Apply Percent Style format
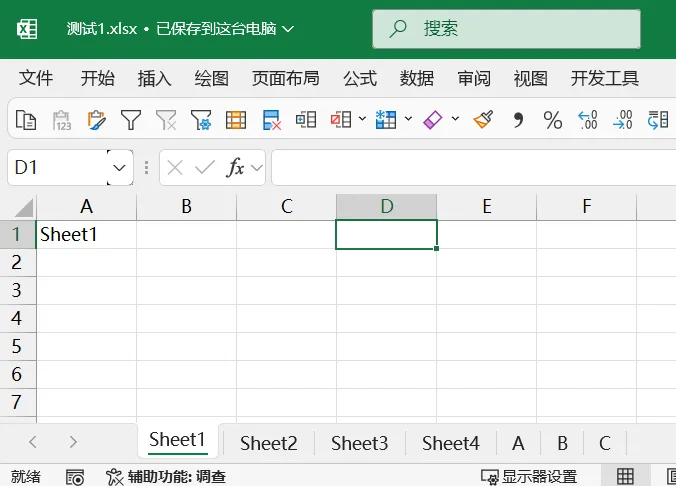676x486 pixels. (553, 120)
